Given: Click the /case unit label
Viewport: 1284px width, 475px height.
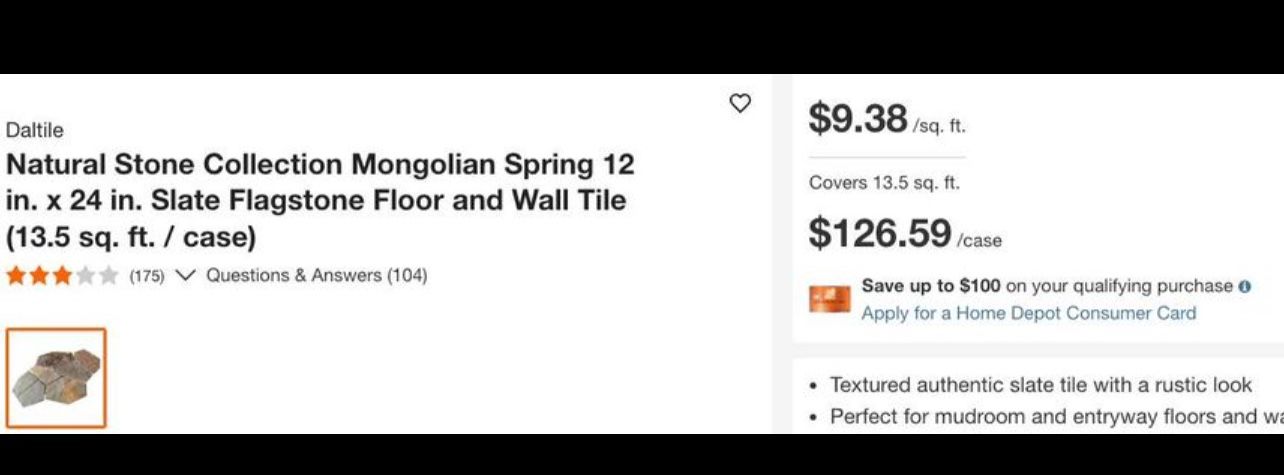Looking at the screenshot, I should [980, 241].
